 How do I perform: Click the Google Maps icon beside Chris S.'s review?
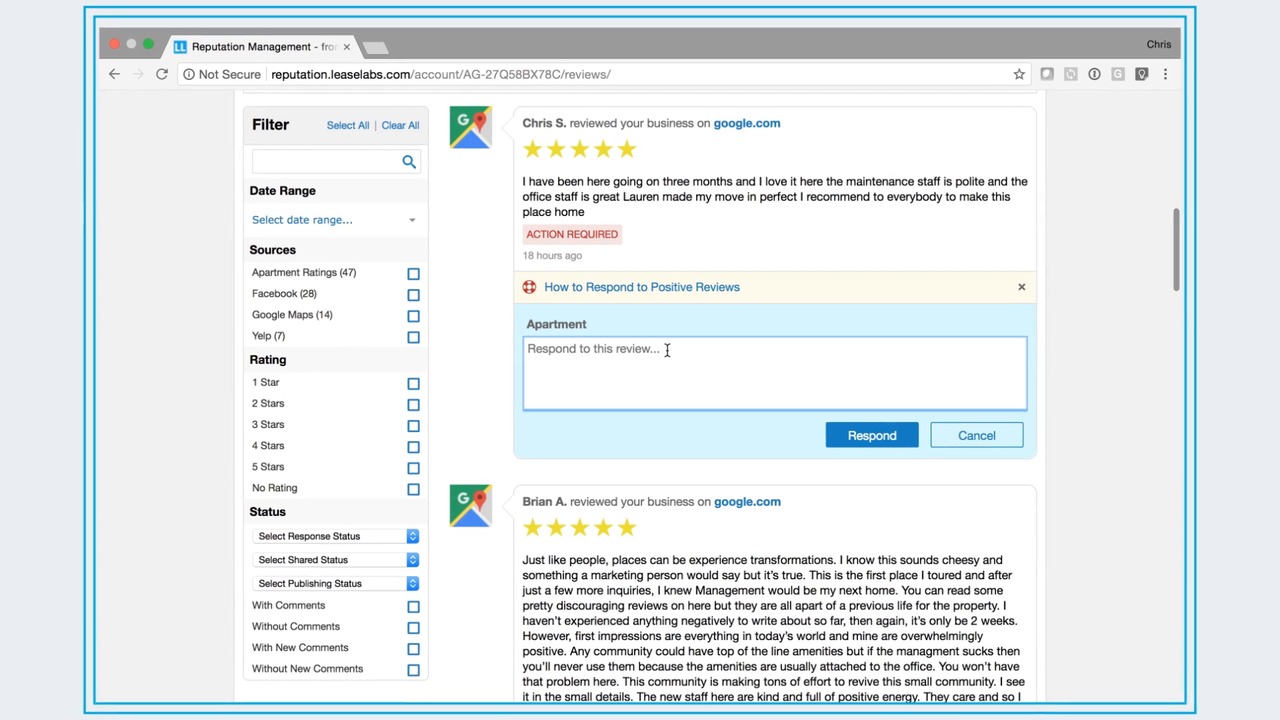point(470,126)
